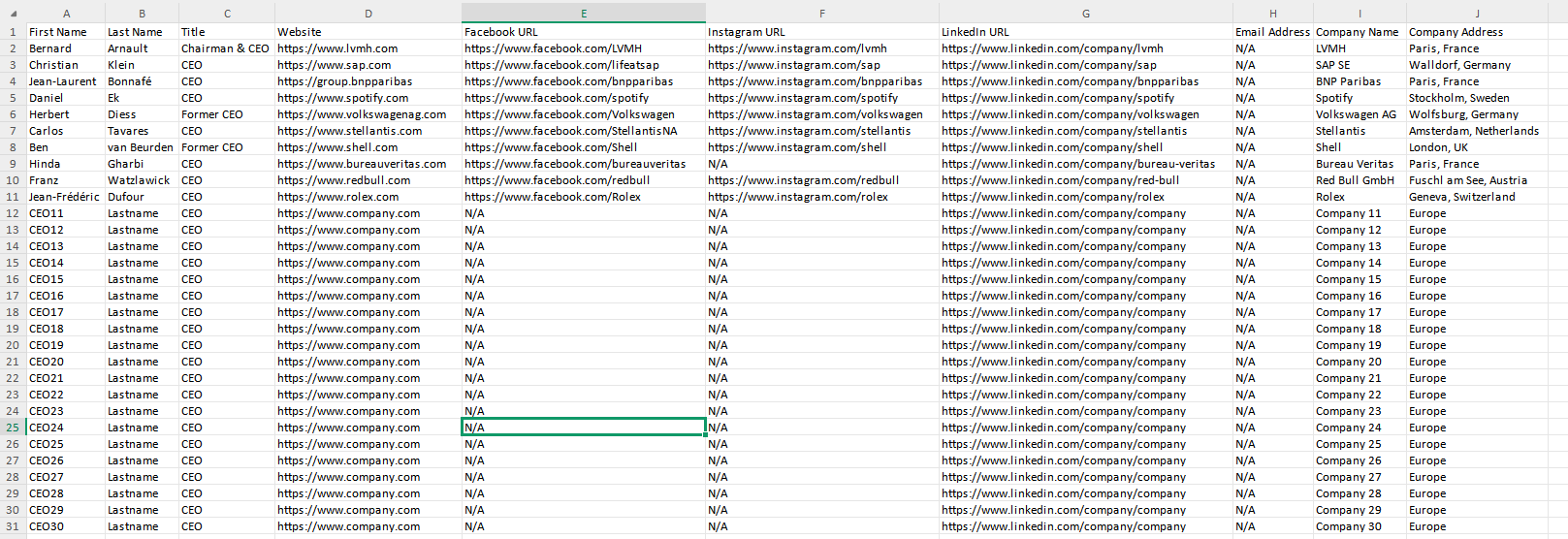Select the 'Red Bull GmbH' cell
Screen dimensions: 1568x539
[1360, 180]
